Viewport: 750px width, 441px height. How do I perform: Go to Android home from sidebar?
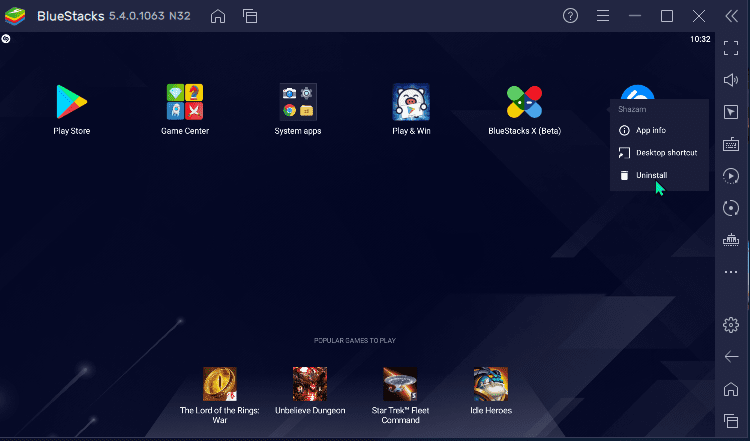coord(731,389)
